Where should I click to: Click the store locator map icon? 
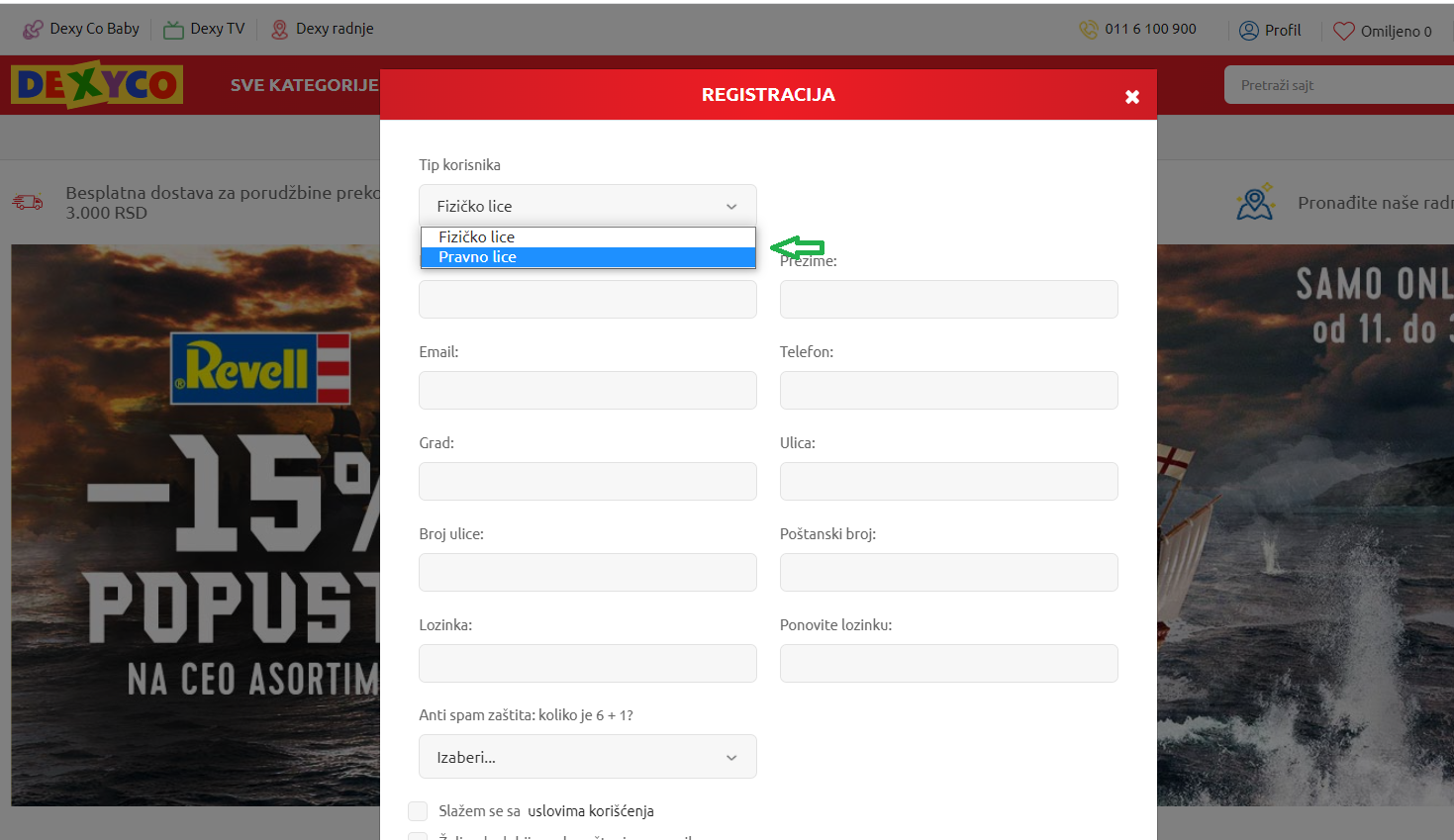[1254, 203]
